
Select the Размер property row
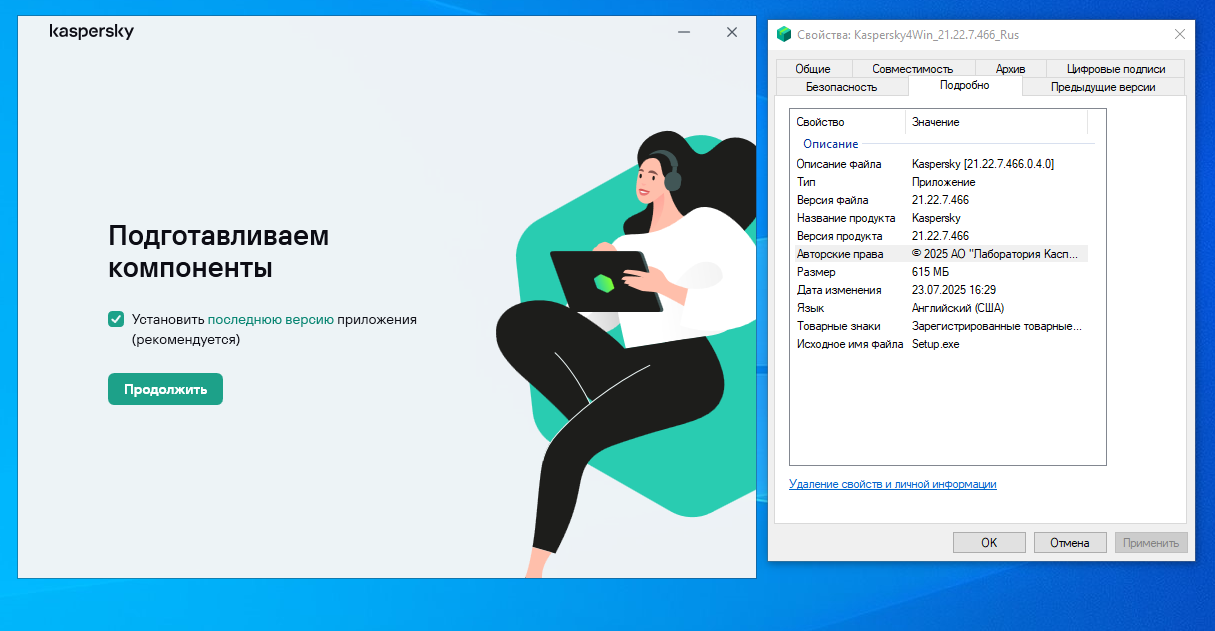coord(939,272)
